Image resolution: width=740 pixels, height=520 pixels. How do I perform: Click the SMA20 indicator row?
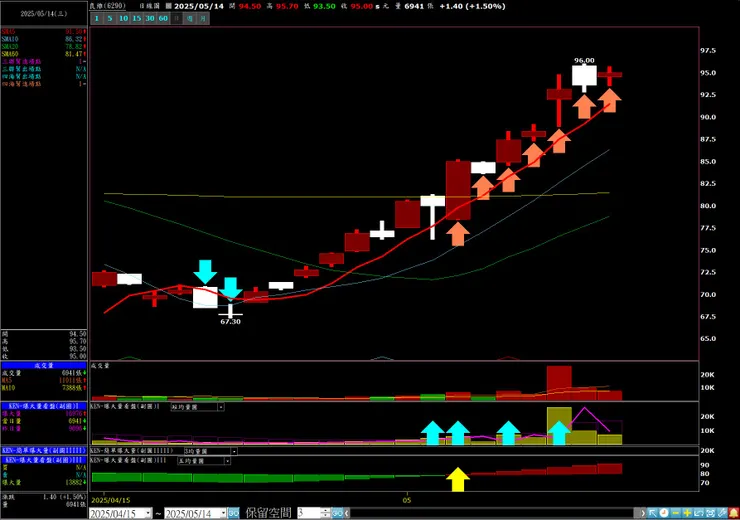tap(44, 47)
